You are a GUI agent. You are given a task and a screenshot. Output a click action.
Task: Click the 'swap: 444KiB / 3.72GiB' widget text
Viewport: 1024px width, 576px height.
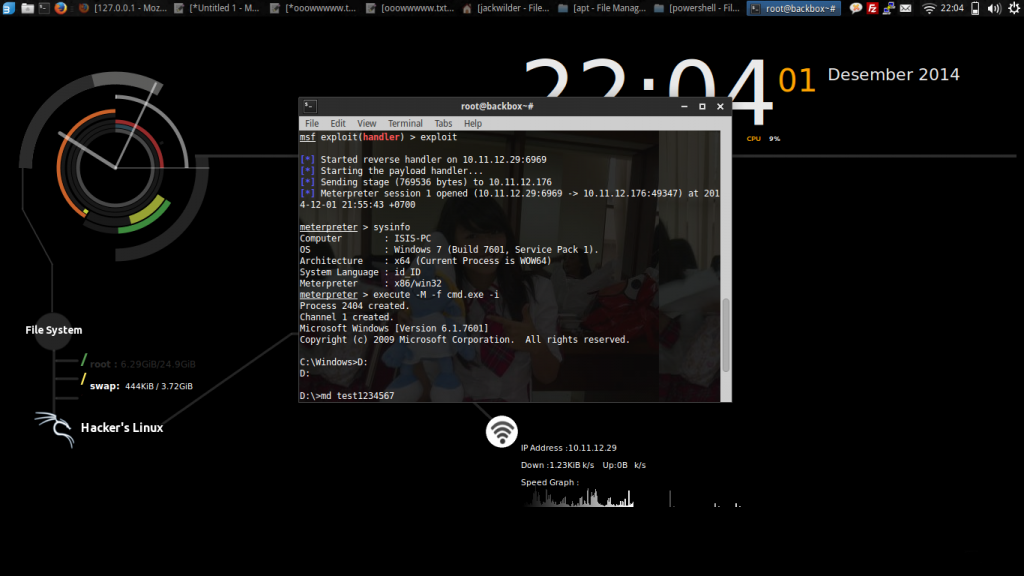point(141,386)
